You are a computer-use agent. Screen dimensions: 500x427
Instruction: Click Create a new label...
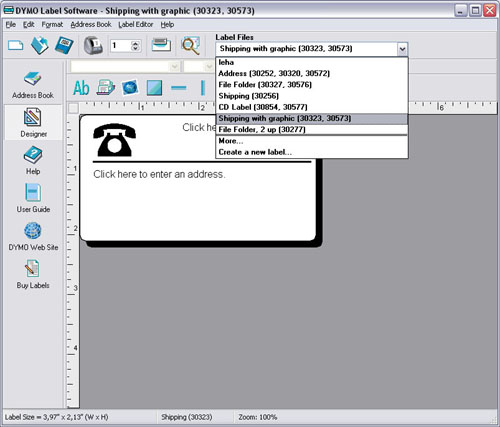point(312,152)
